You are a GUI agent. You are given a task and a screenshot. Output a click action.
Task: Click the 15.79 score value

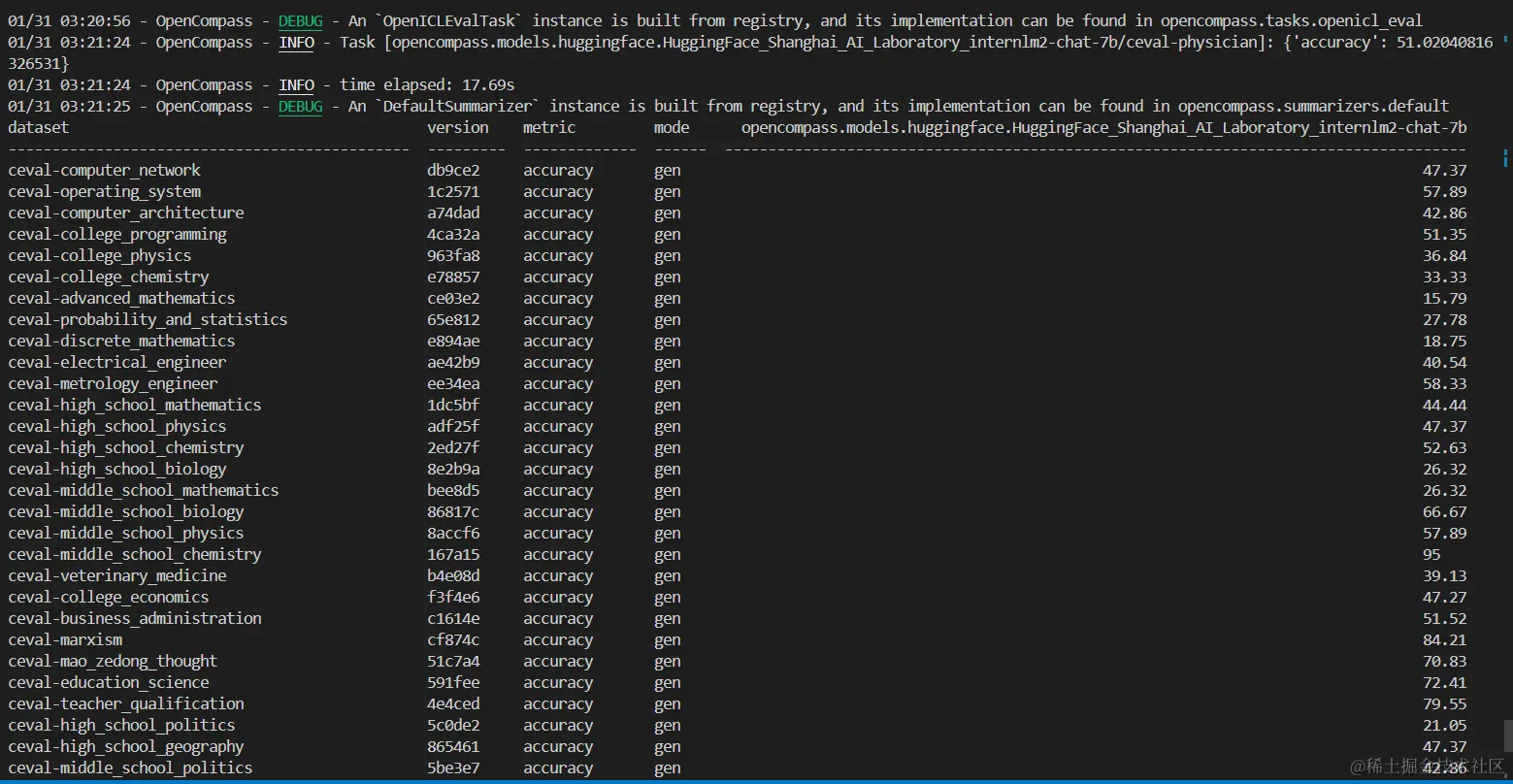(1445, 298)
